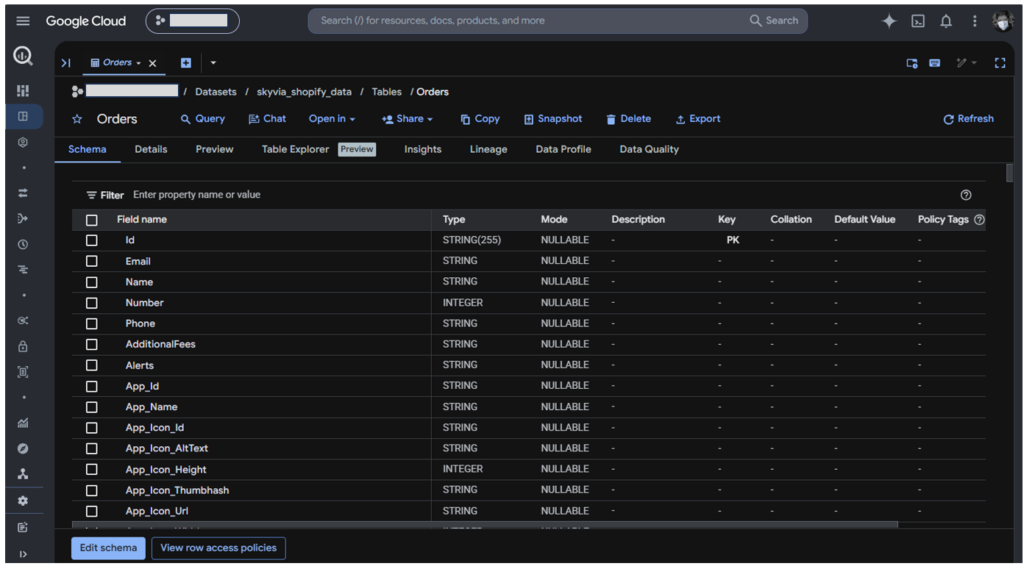Enter full screen mode icon
This screenshot has width=1024, height=566.
tap(1000, 63)
